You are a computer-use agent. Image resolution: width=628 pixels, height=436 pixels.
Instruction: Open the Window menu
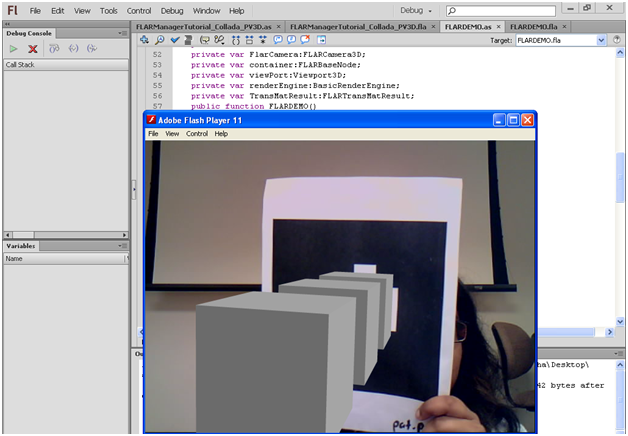[206, 11]
